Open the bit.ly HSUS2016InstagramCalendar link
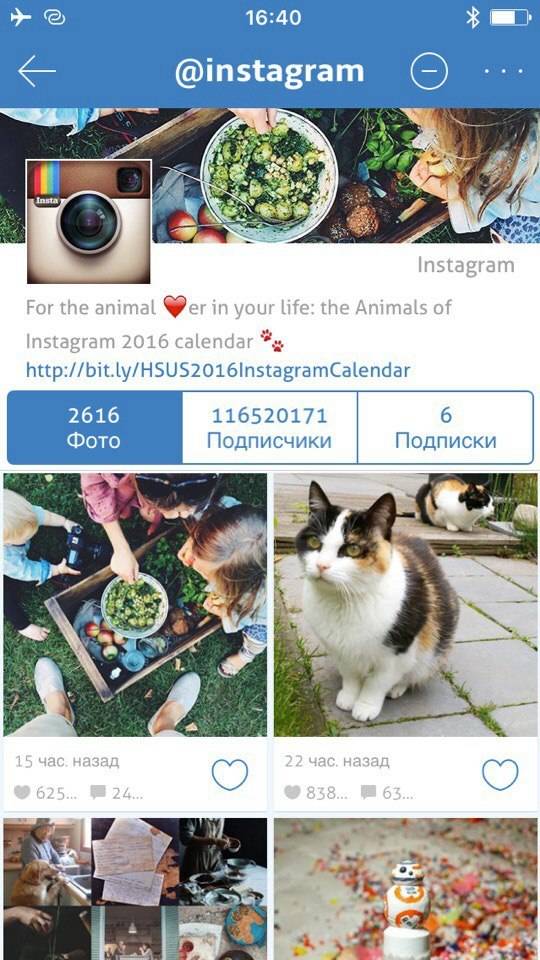This screenshot has height=960, width=540. (x=217, y=370)
